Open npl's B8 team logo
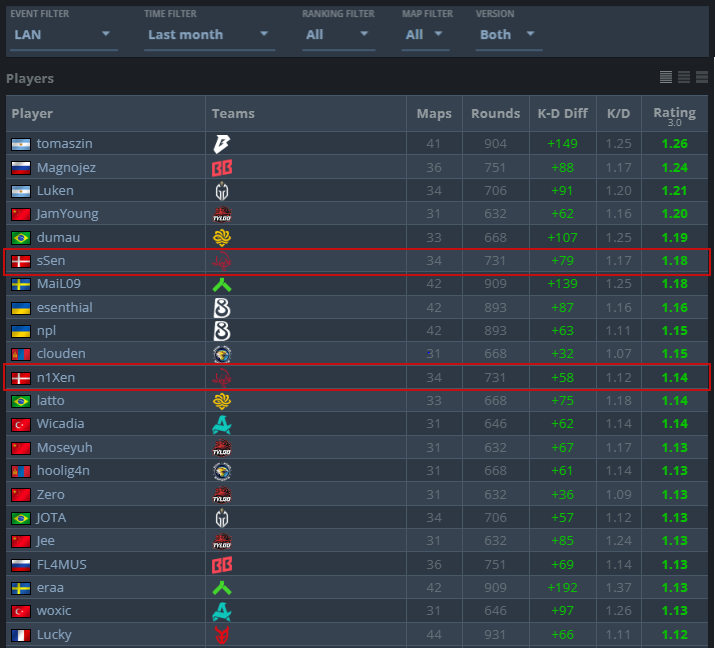 click(x=222, y=331)
